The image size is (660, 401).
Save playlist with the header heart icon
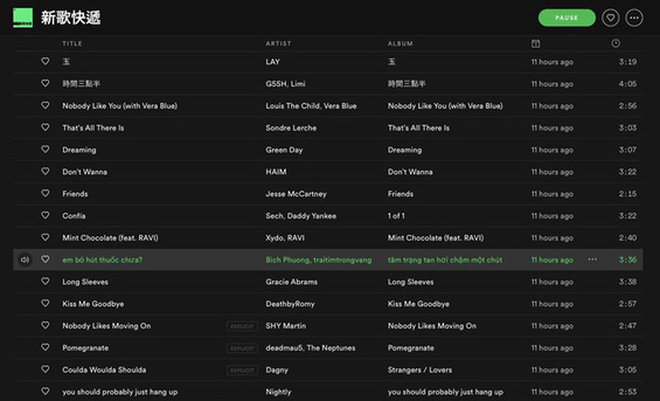pos(610,18)
